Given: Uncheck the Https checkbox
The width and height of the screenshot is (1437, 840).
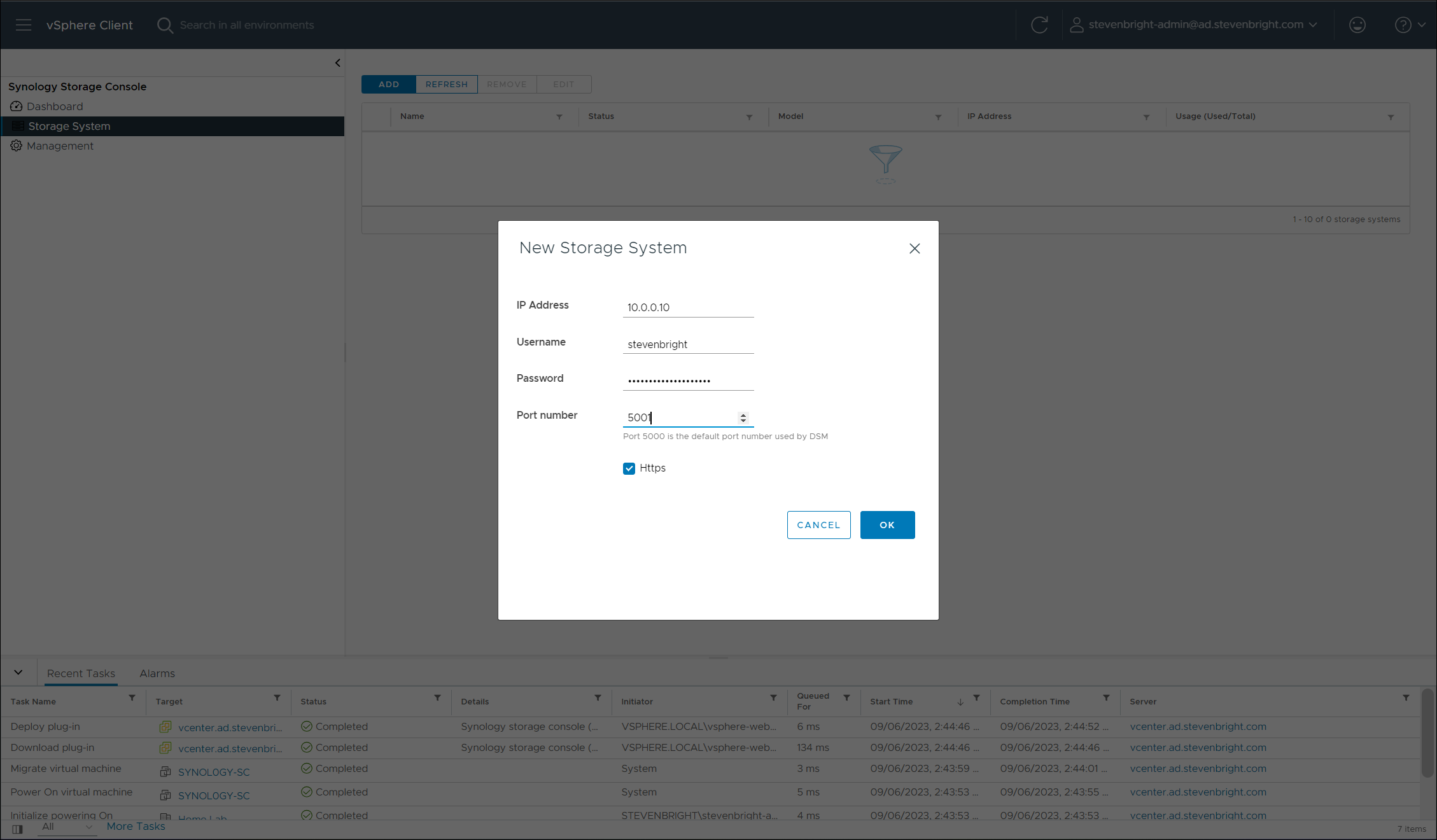Looking at the screenshot, I should coord(629,469).
